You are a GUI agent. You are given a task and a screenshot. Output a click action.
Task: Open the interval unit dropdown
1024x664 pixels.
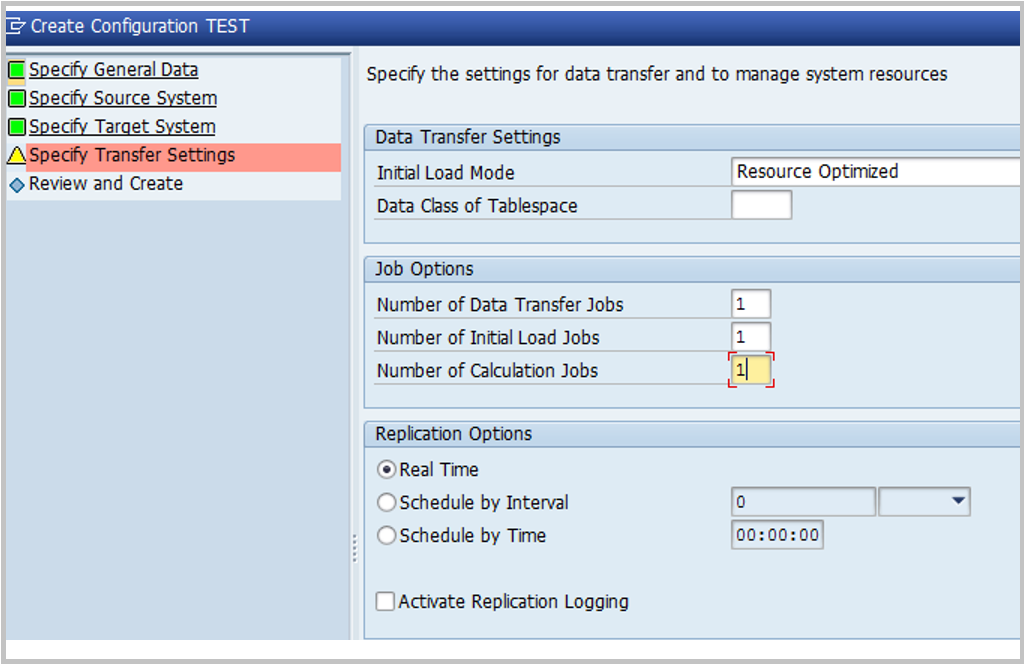click(957, 502)
